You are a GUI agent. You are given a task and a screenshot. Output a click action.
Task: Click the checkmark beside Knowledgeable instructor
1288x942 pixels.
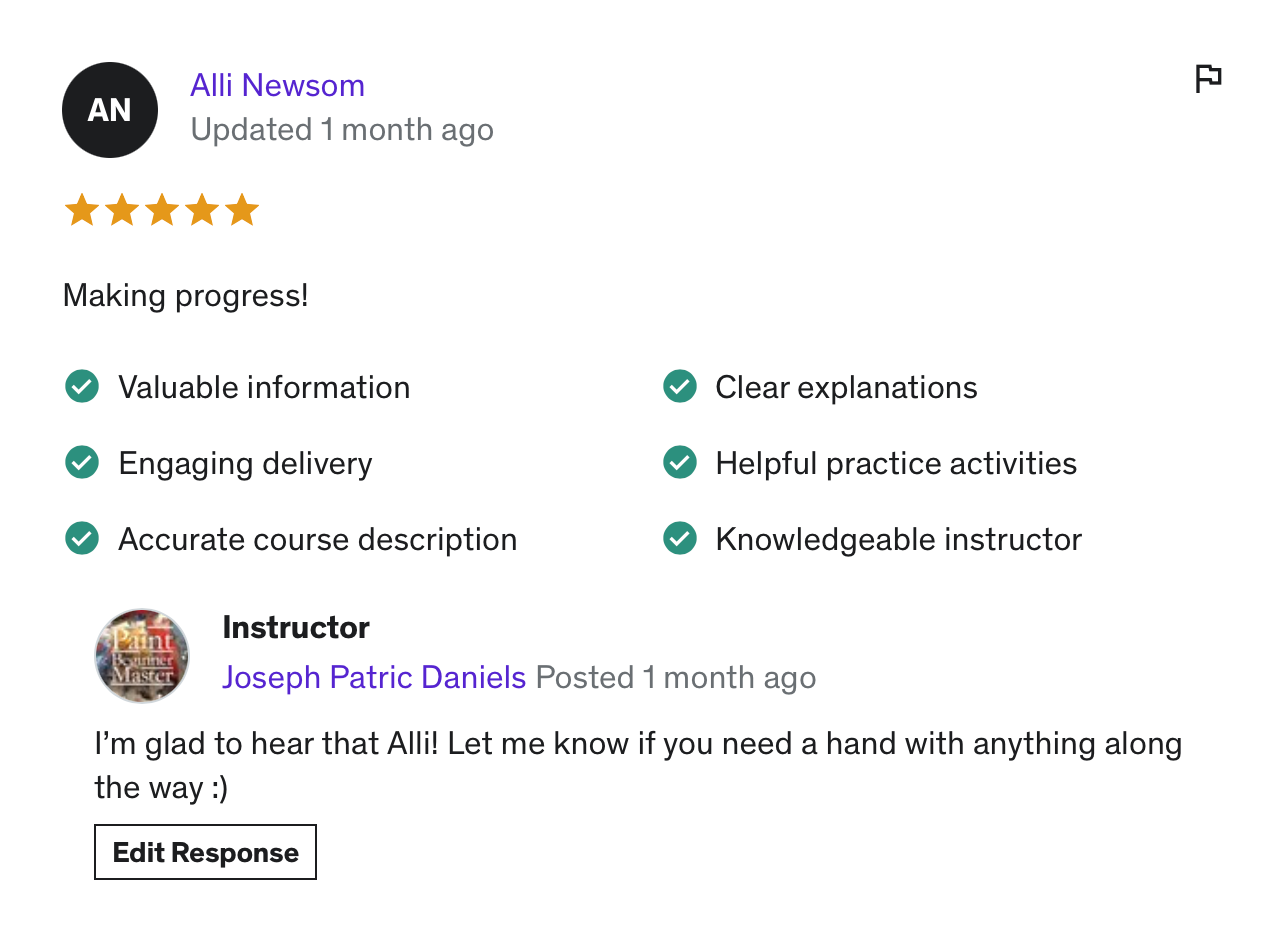click(680, 538)
